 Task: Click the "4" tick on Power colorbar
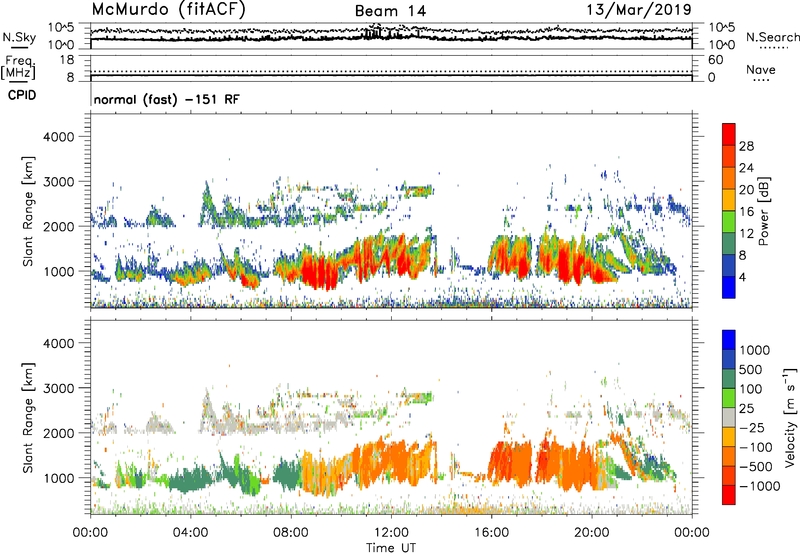click(x=742, y=277)
